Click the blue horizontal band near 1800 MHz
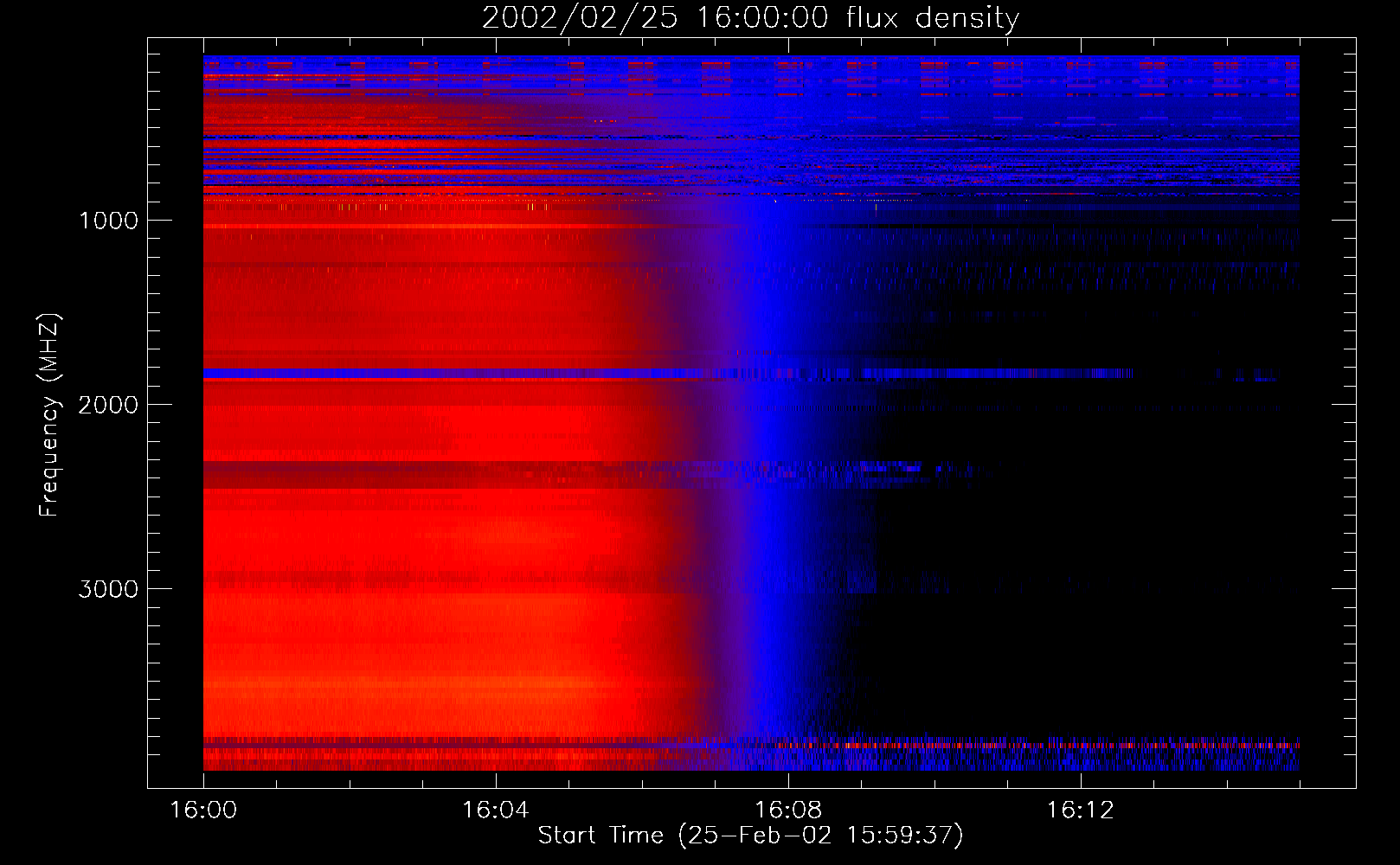Screen dimensions: 1400x865 [x=668, y=374]
